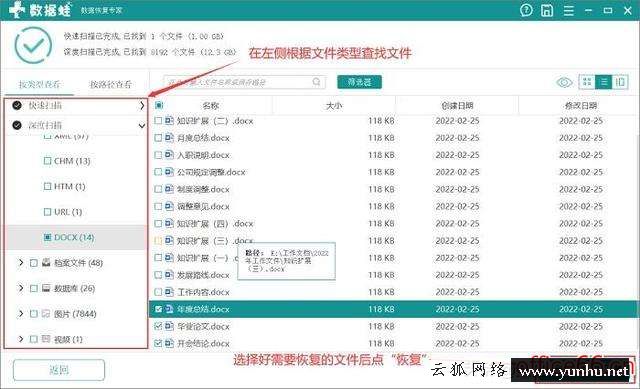Check the 图片 (7844) checkbox
The height and width of the screenshot is (389, 640).
34,314
